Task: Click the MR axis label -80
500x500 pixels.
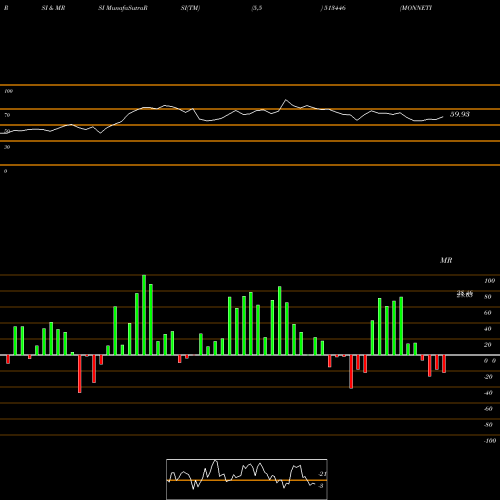Action: [x=488, y=425]
